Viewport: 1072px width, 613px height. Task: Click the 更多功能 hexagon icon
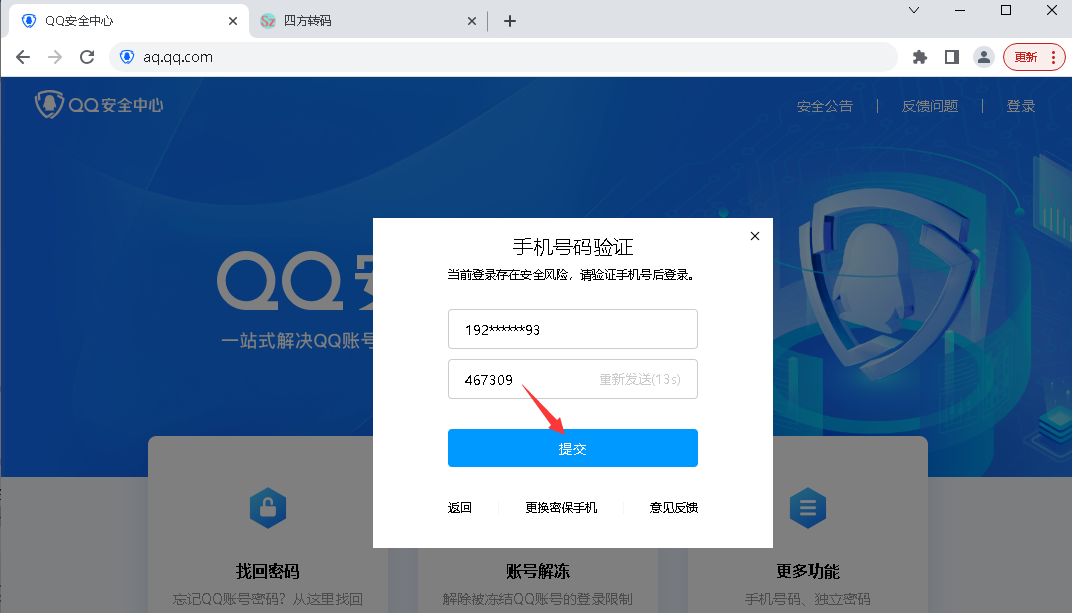[807, 509]
